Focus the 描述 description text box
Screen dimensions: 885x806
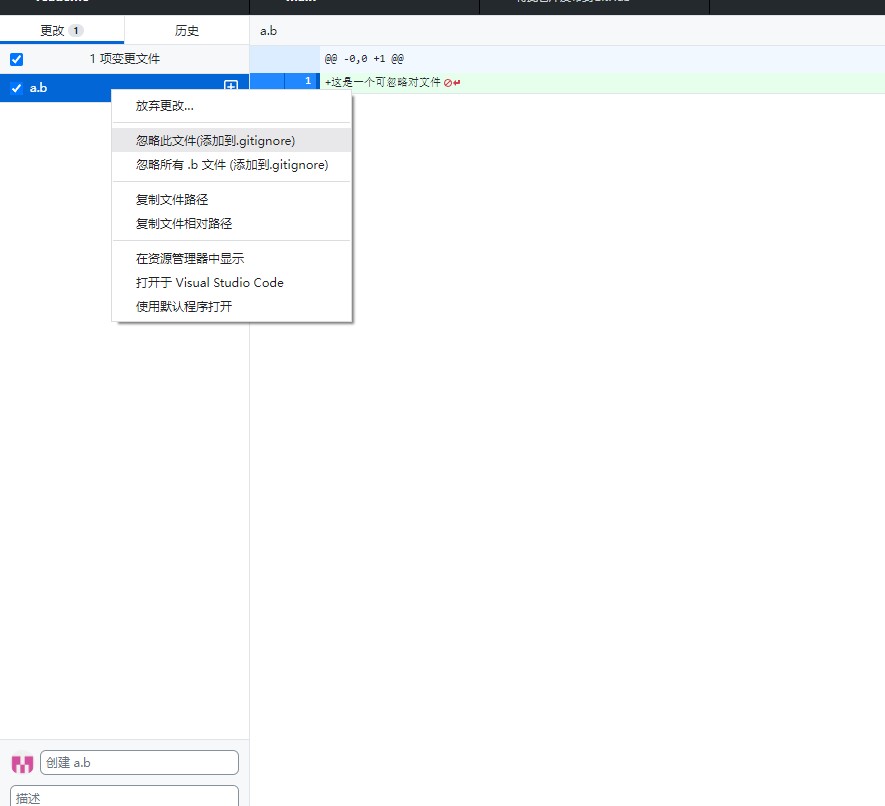pos(124,797)
